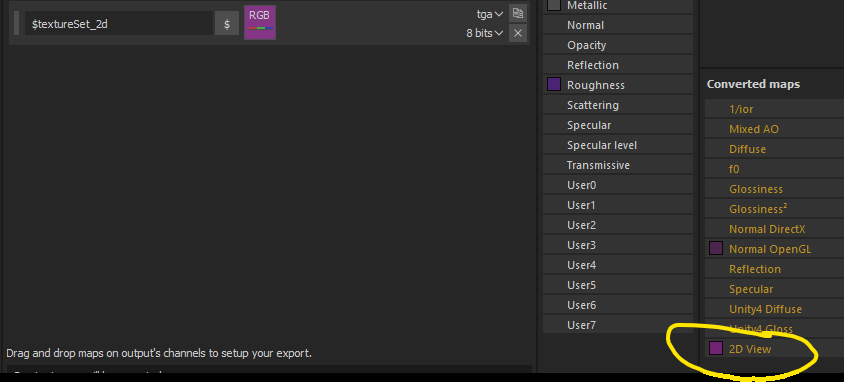Select the Opacity input map
Viewport: 844px width, 382px height.
[617, 45]
